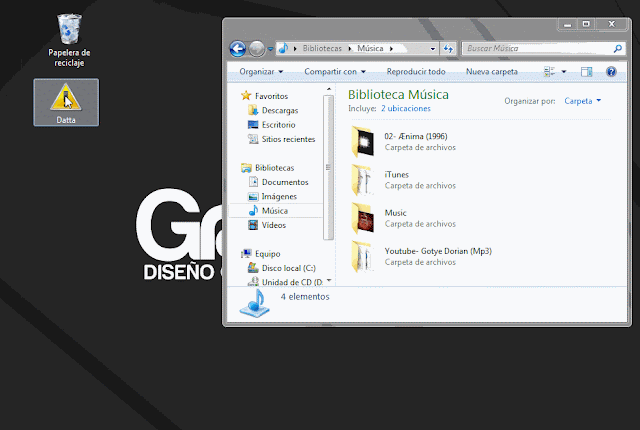
Task: Select the iTunes folder icon
Action: (x=363, y=180)
